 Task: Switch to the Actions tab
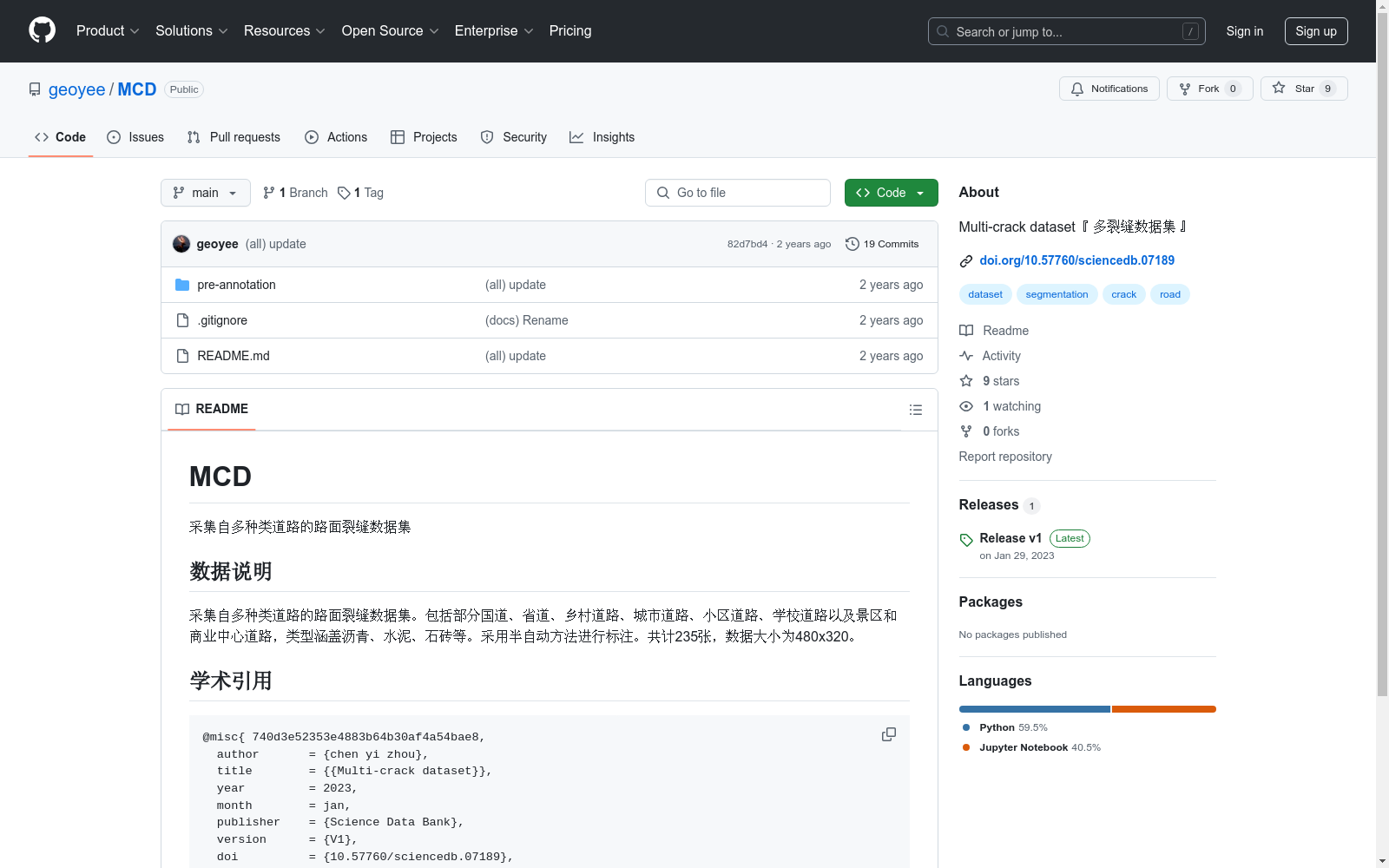336,137
